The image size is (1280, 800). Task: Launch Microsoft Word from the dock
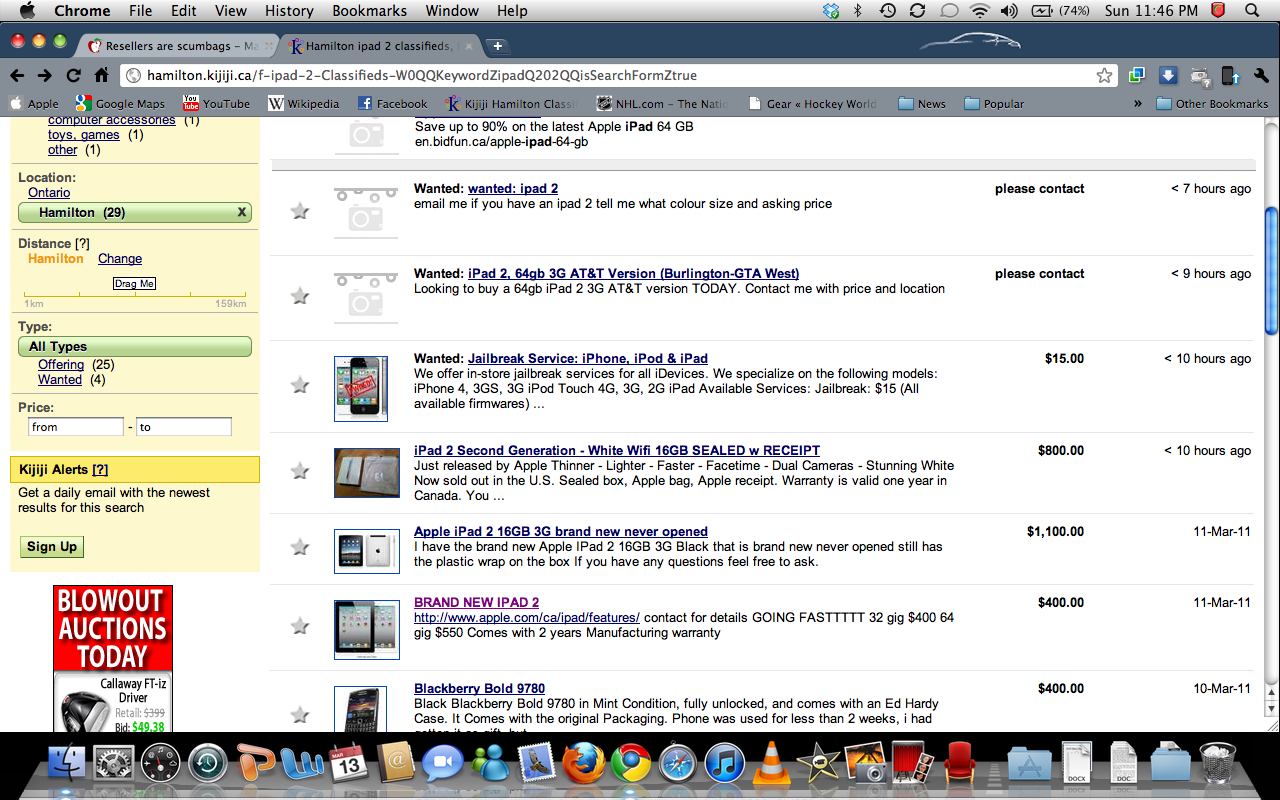(302, 764)
